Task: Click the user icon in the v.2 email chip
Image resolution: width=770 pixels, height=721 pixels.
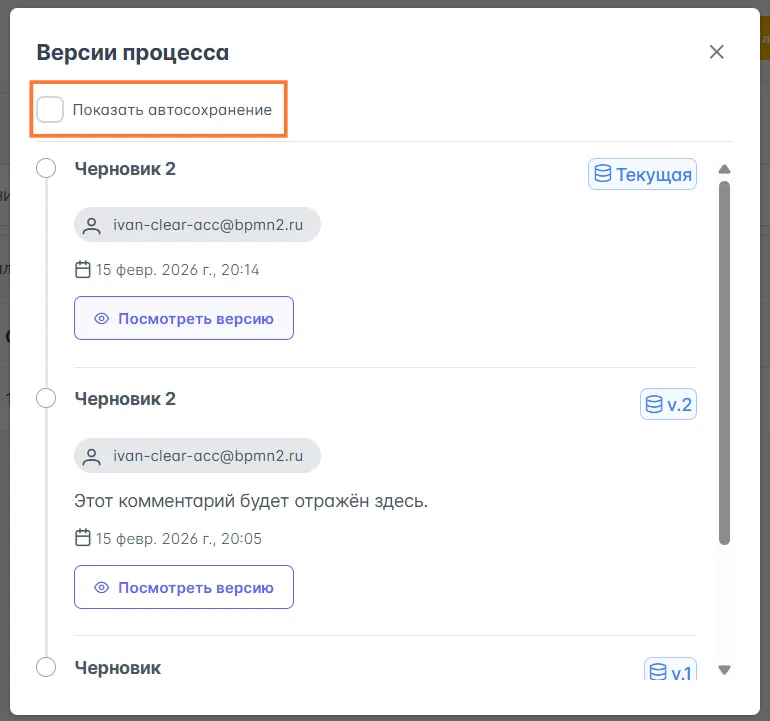Action: 92,457
